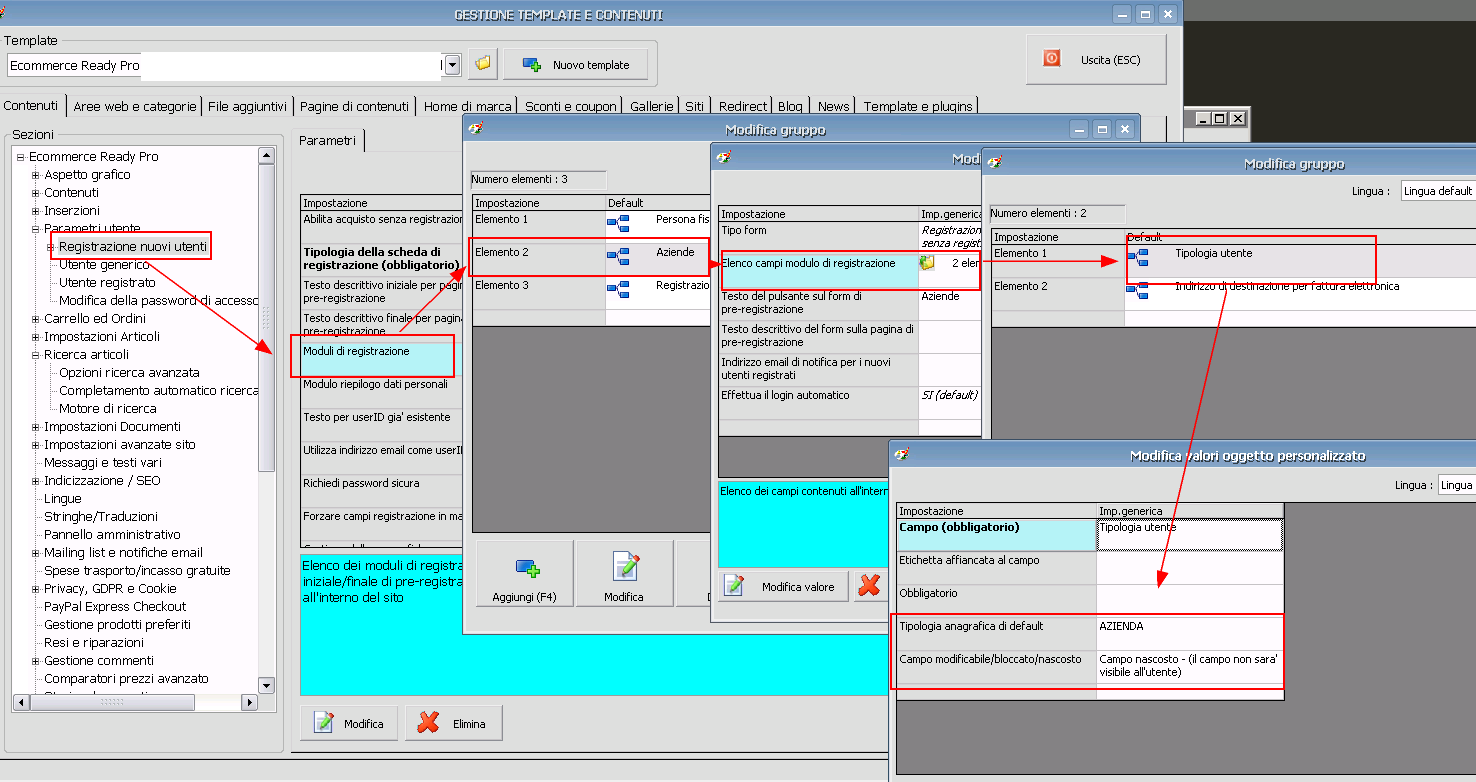Select Opzioni ricerca avanzata tree item

[129, 373]
